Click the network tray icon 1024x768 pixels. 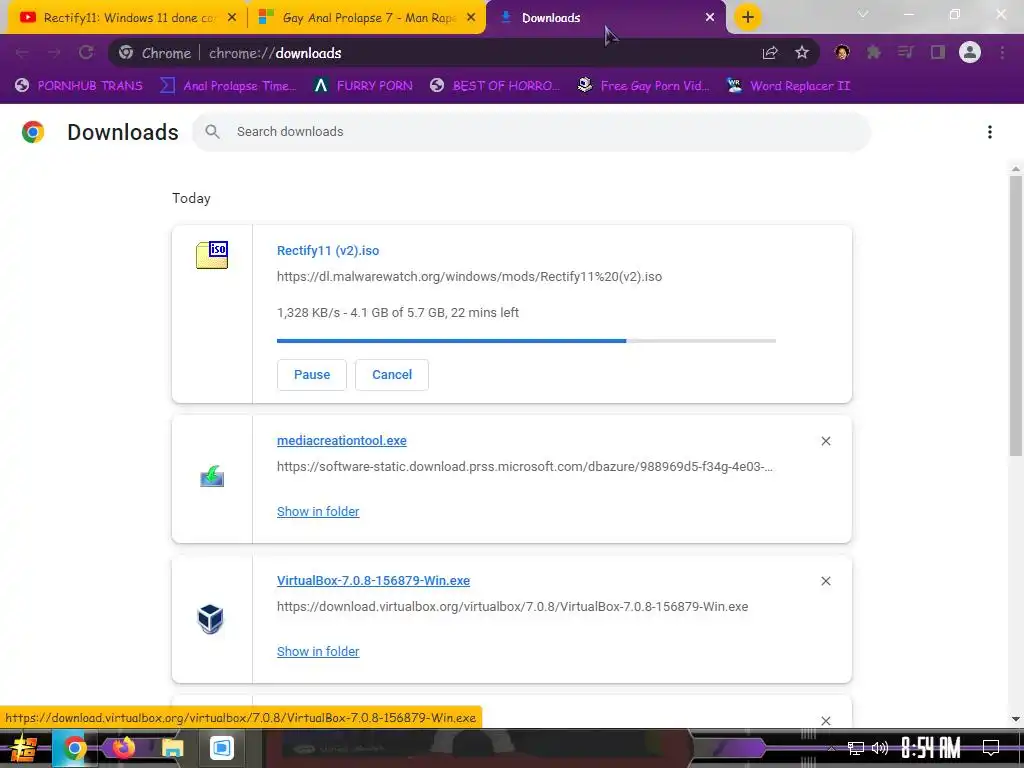[855, 748]
